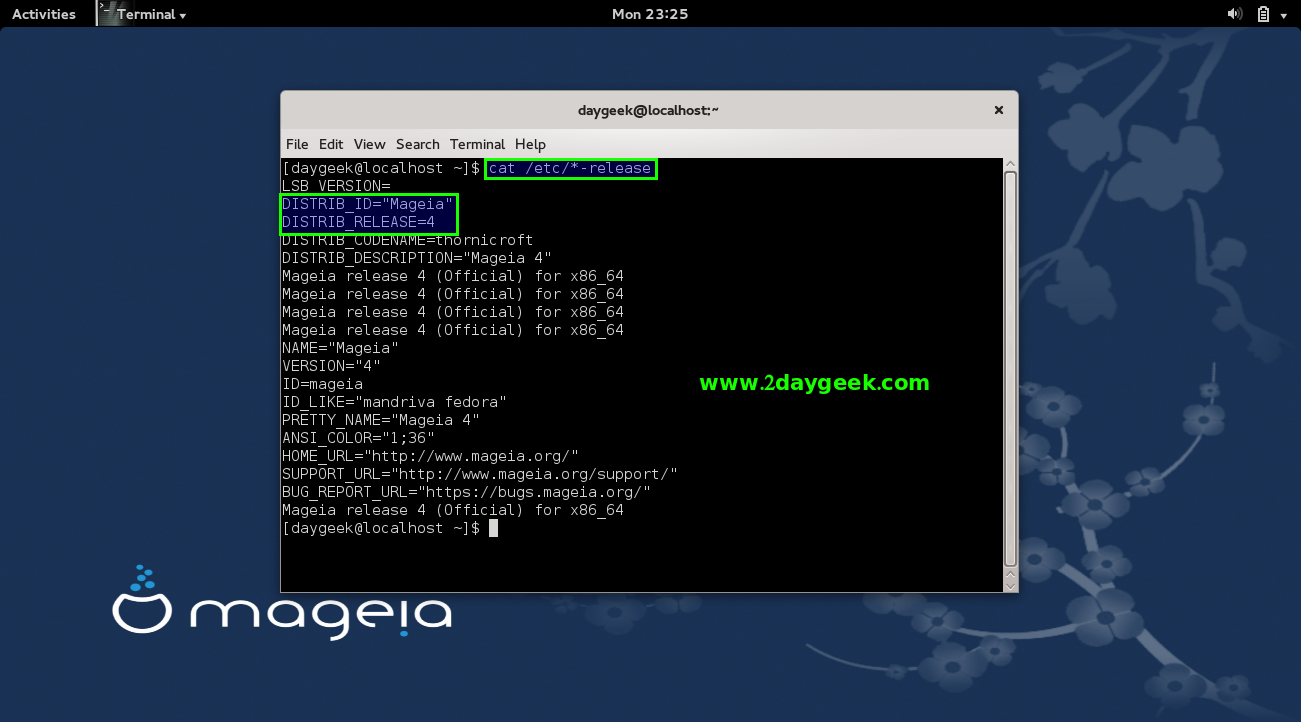Expand the Terminal app menu arrow
This screenshot has width=1301, height=722.
click(183, 15)
